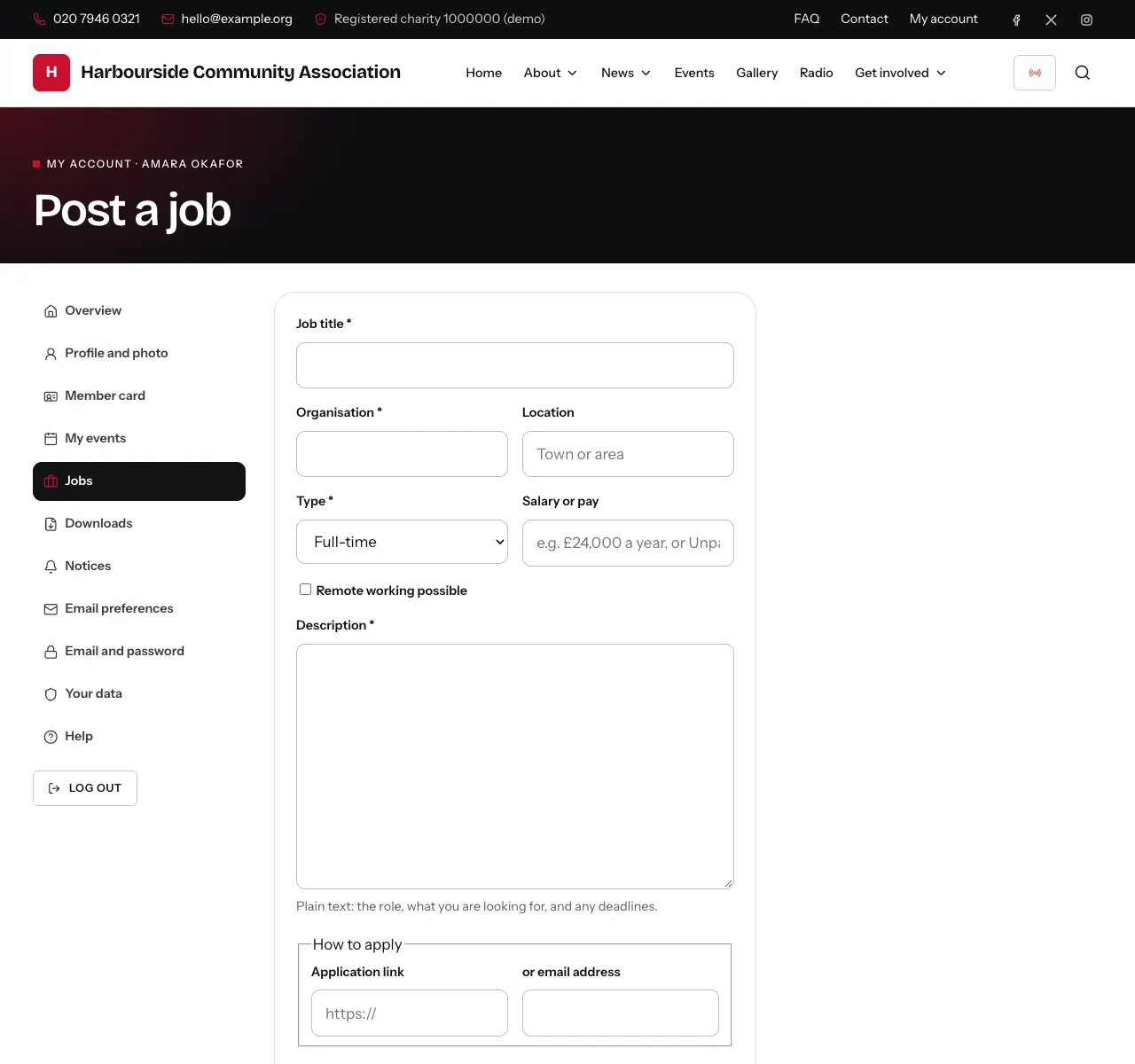Focus the Location Town or area field

[628, 454]
